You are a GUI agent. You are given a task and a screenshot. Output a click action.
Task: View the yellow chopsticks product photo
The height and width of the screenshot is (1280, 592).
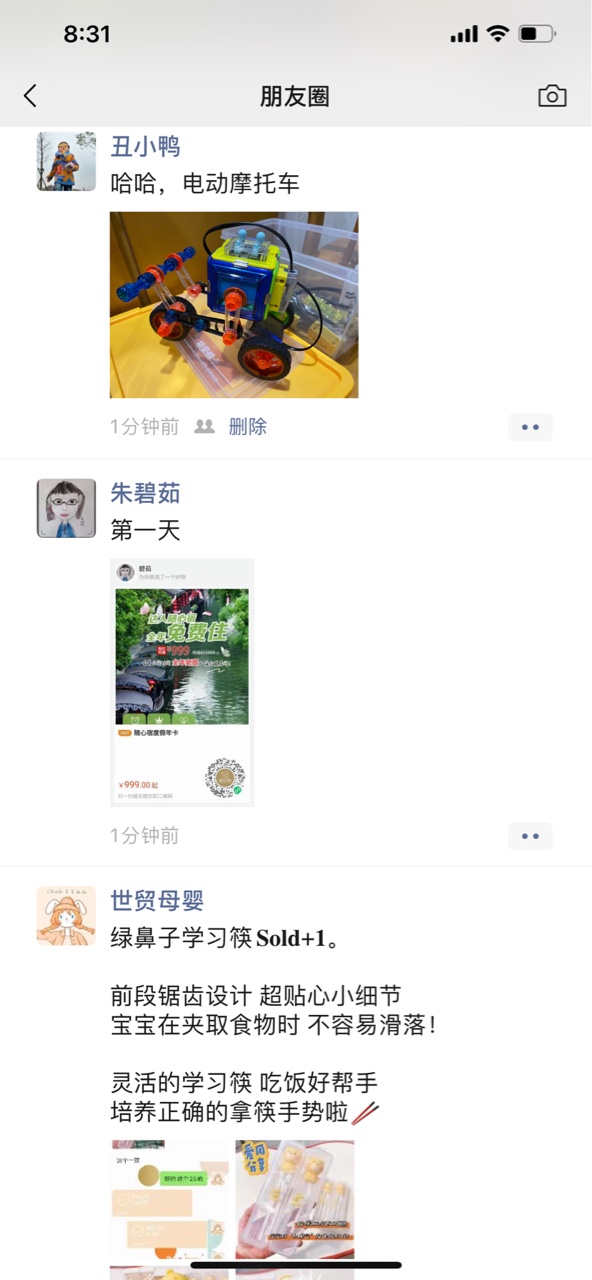point(295,1200)
